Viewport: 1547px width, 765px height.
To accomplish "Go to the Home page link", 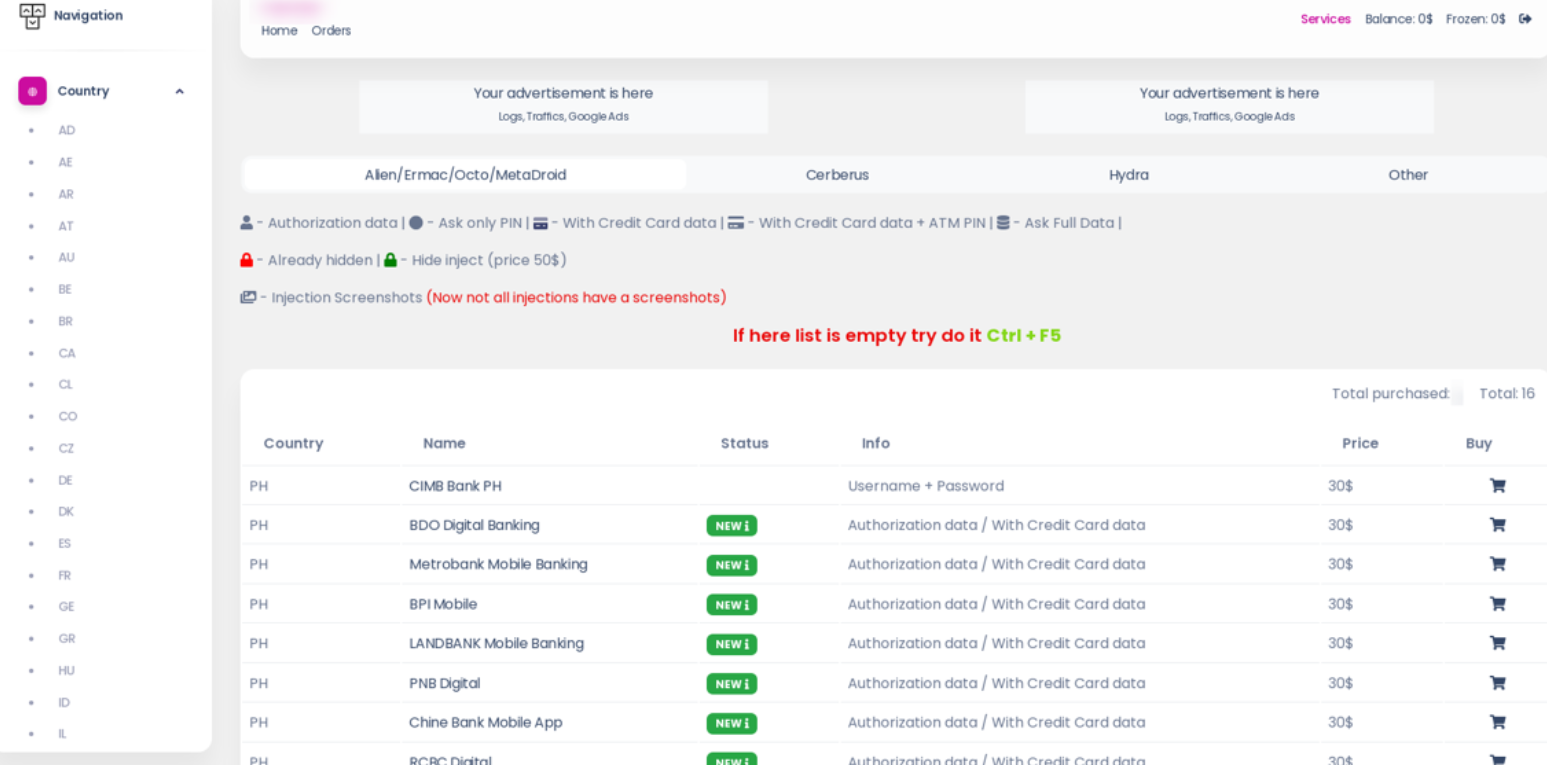I will [279, 31].
